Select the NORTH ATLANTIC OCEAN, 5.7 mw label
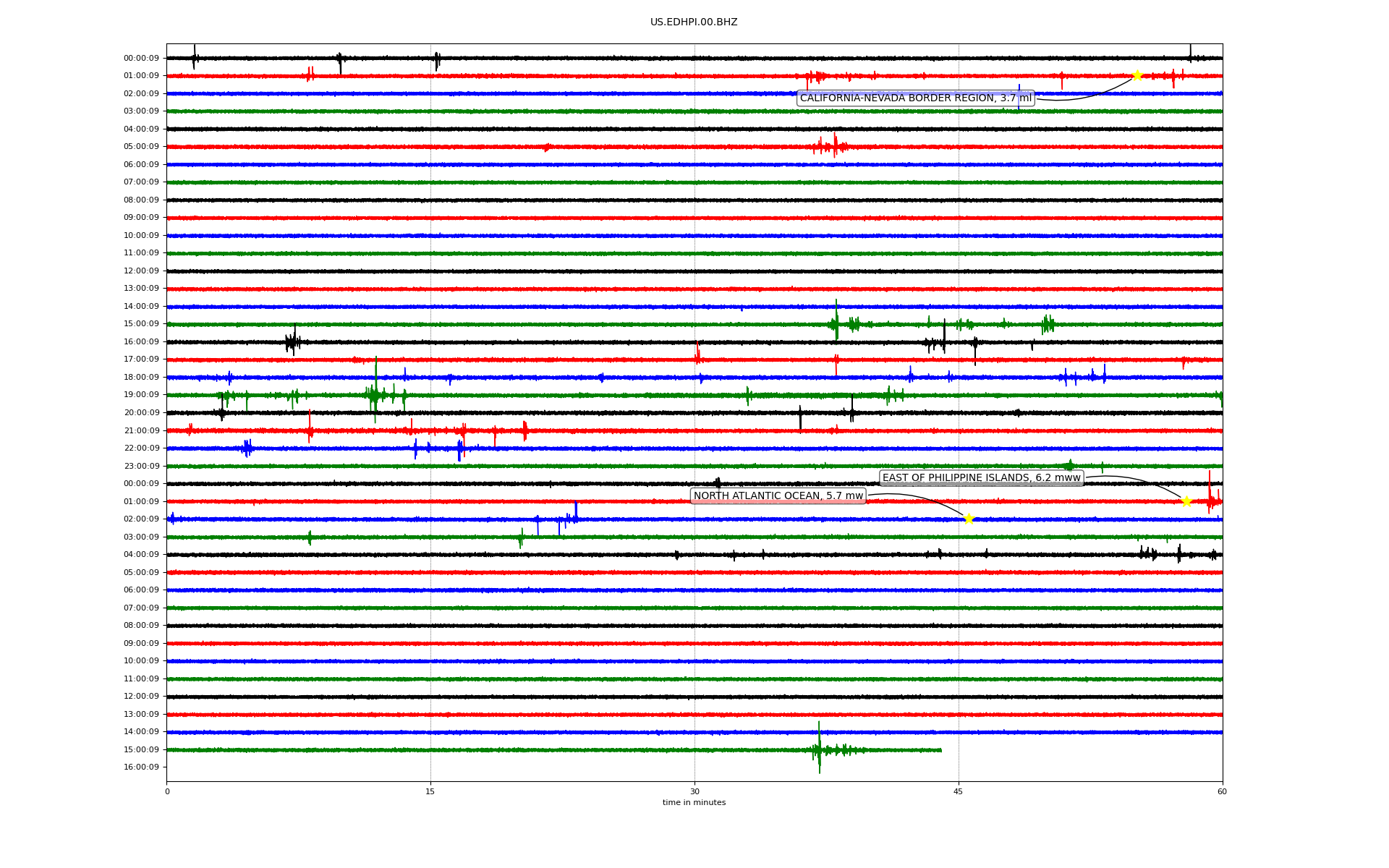Screen dimensions: 1389x868 [x=778, y=496]
